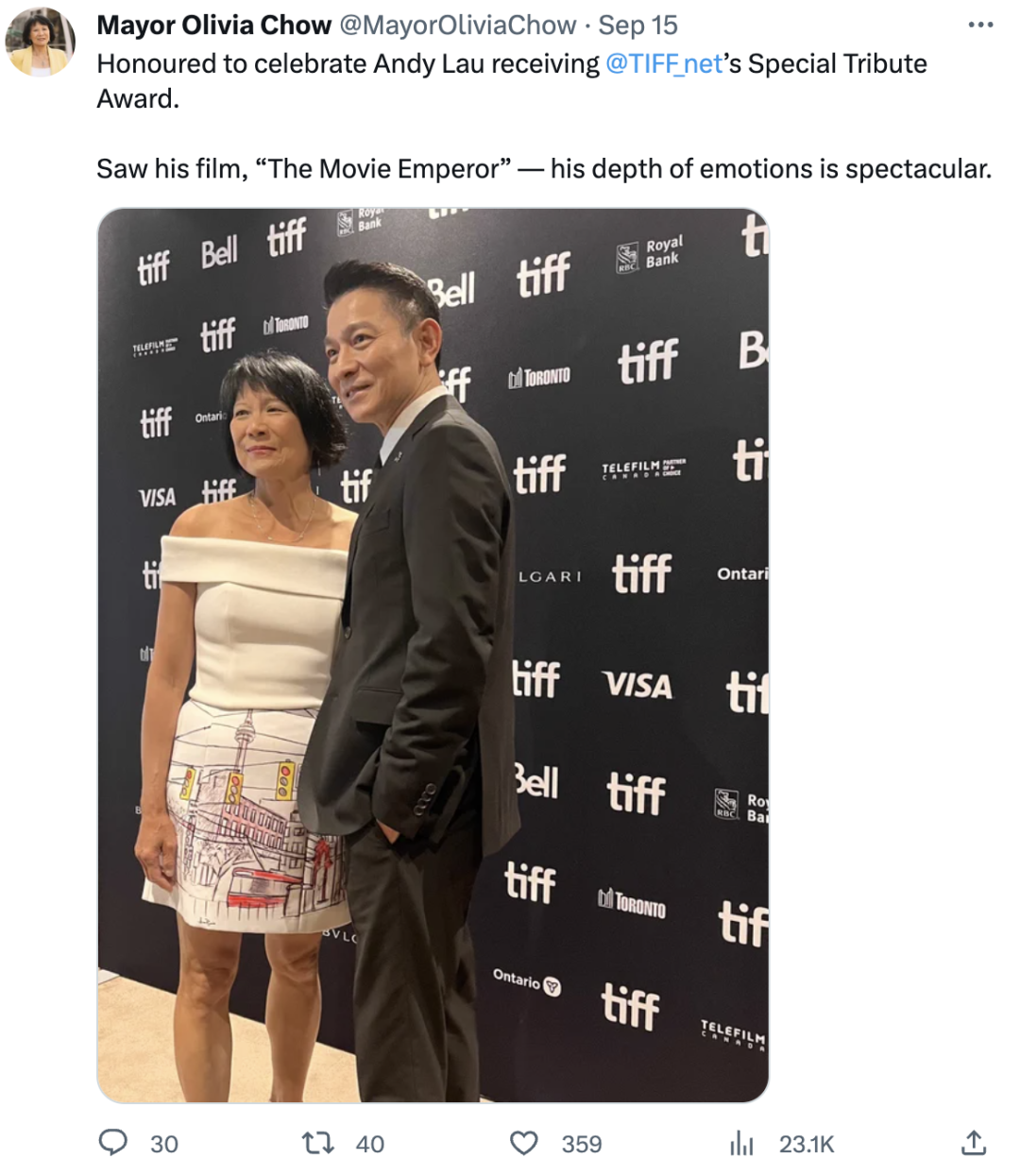The height and width of the screenshot is (1176, 1020).
Task: View analytics via bar chart icon
Action: pyautogui.click(x=742, y=1144)
